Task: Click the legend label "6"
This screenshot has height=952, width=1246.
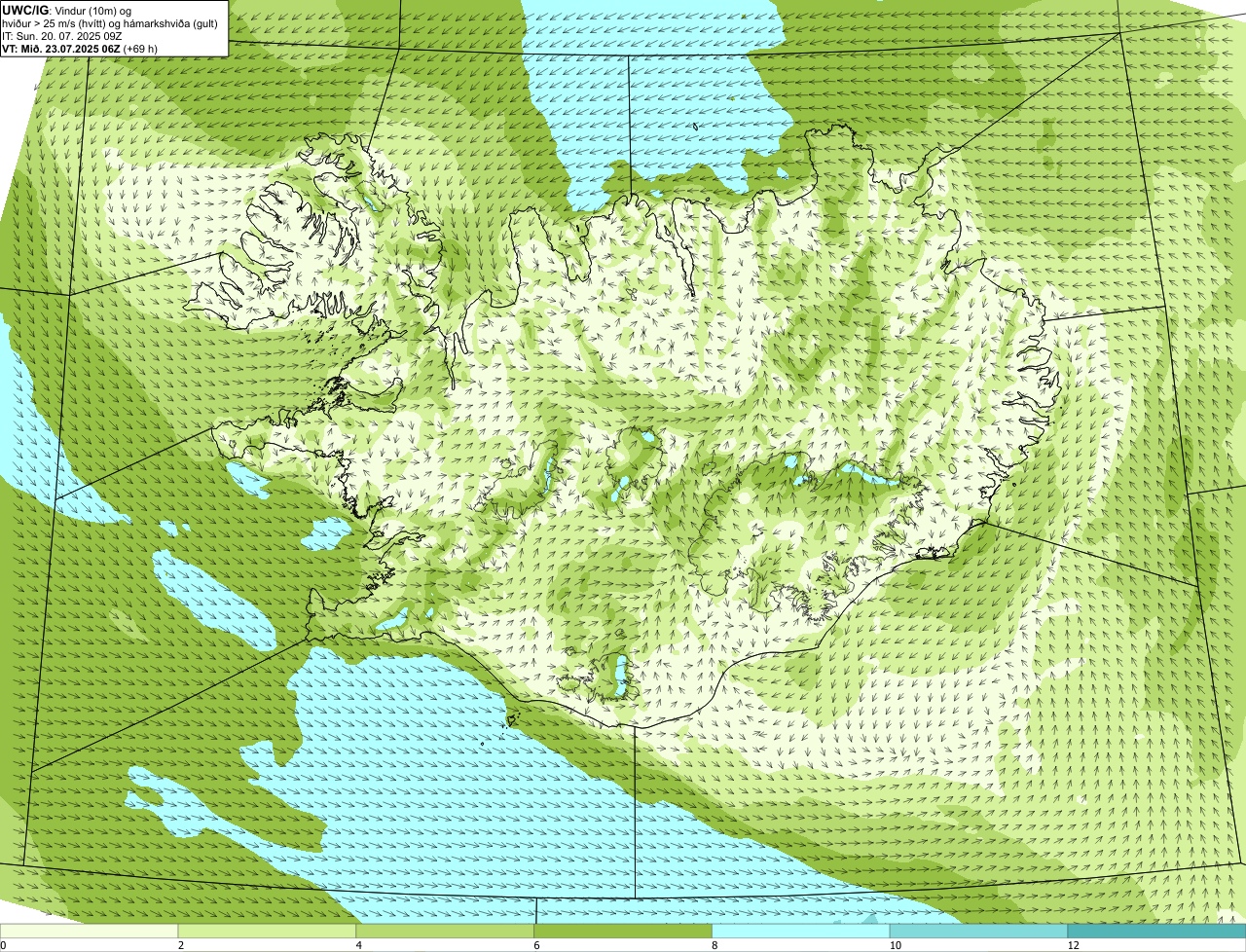Action: [x=535, y=945]
